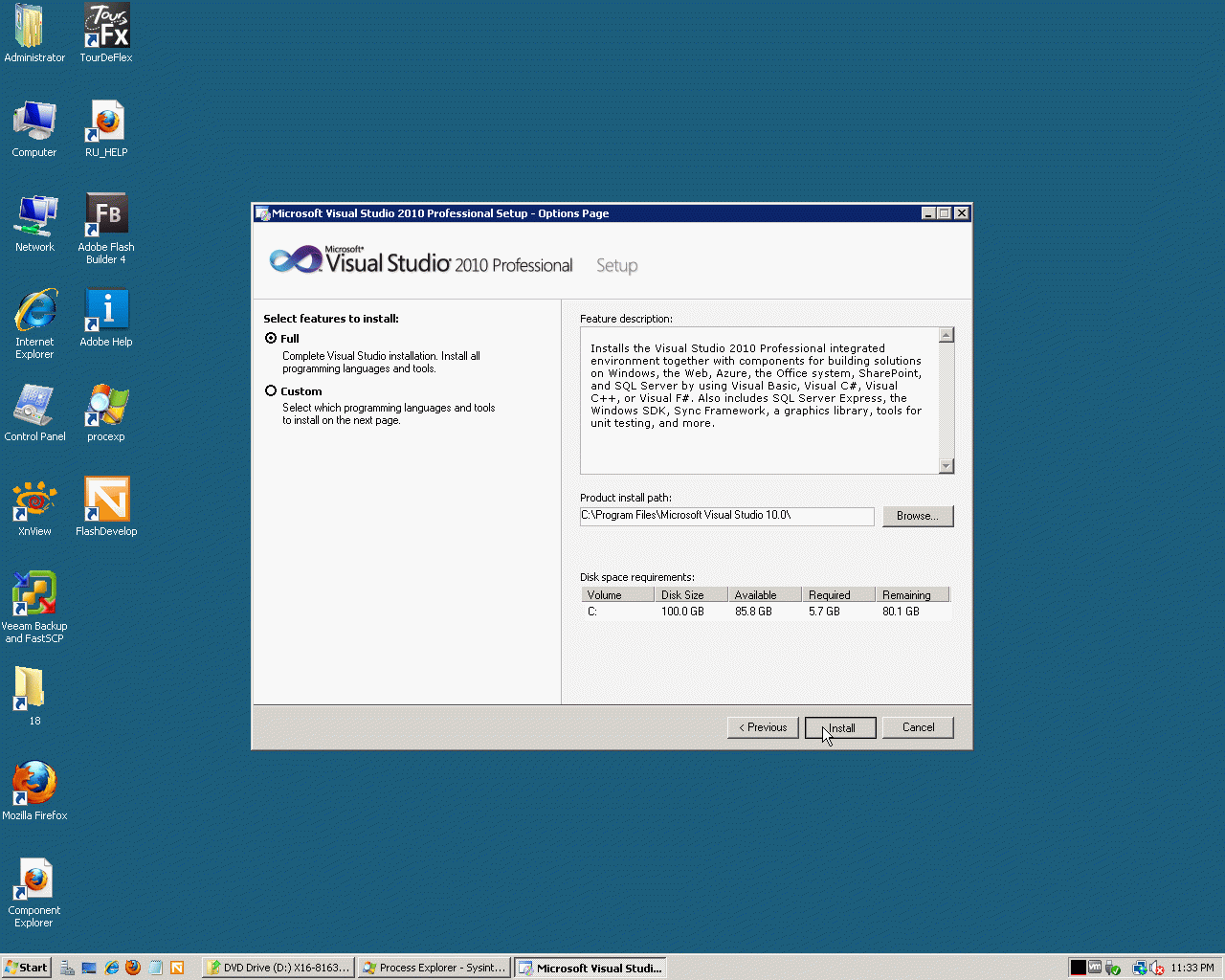Image resolution: width=1225 pixels, height=980 pixels.
Task: Open the Administrator folder desktop icon
Action: click(34, 33)
